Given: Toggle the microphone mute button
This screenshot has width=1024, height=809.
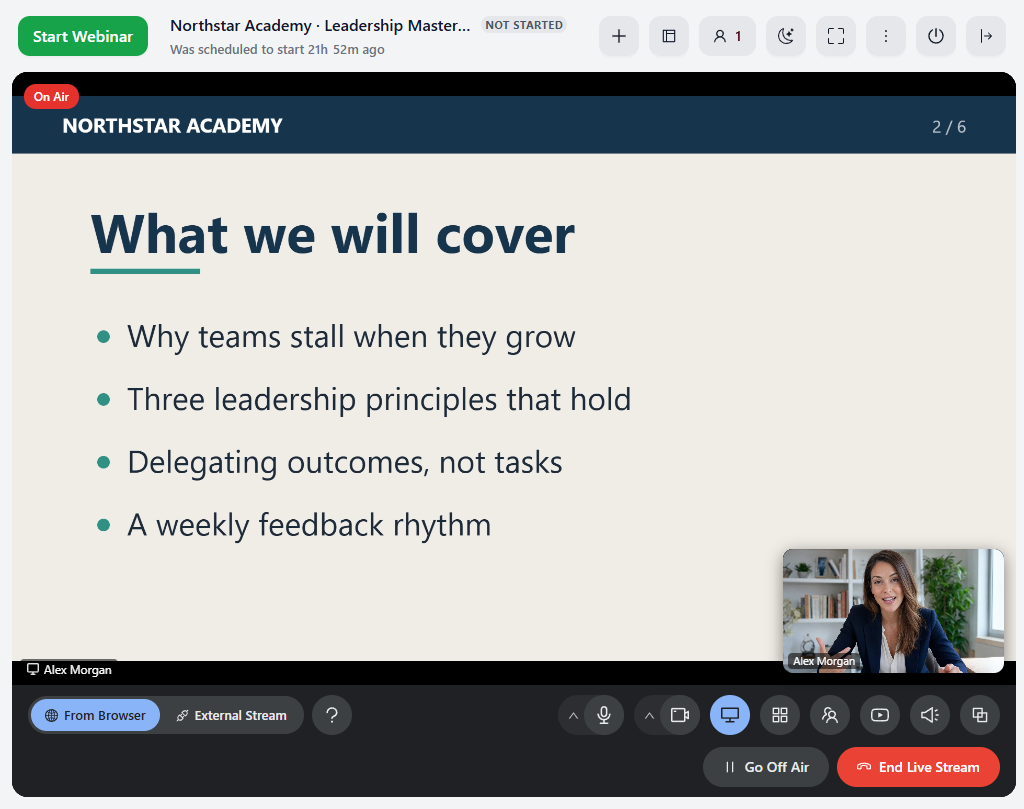Looking at the screenshot, I should [x=604, y=715].
